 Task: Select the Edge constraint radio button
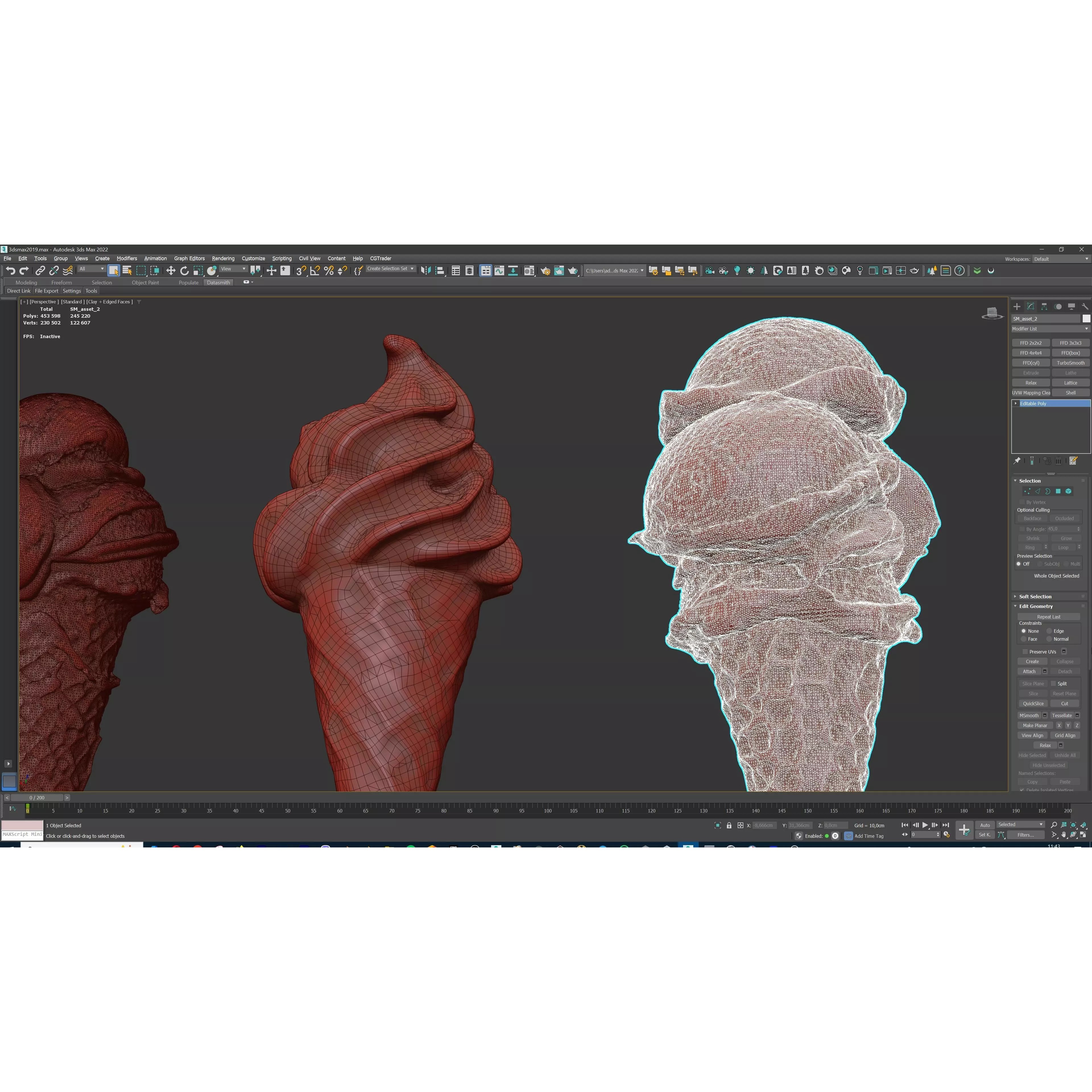tap(1049, 631)
